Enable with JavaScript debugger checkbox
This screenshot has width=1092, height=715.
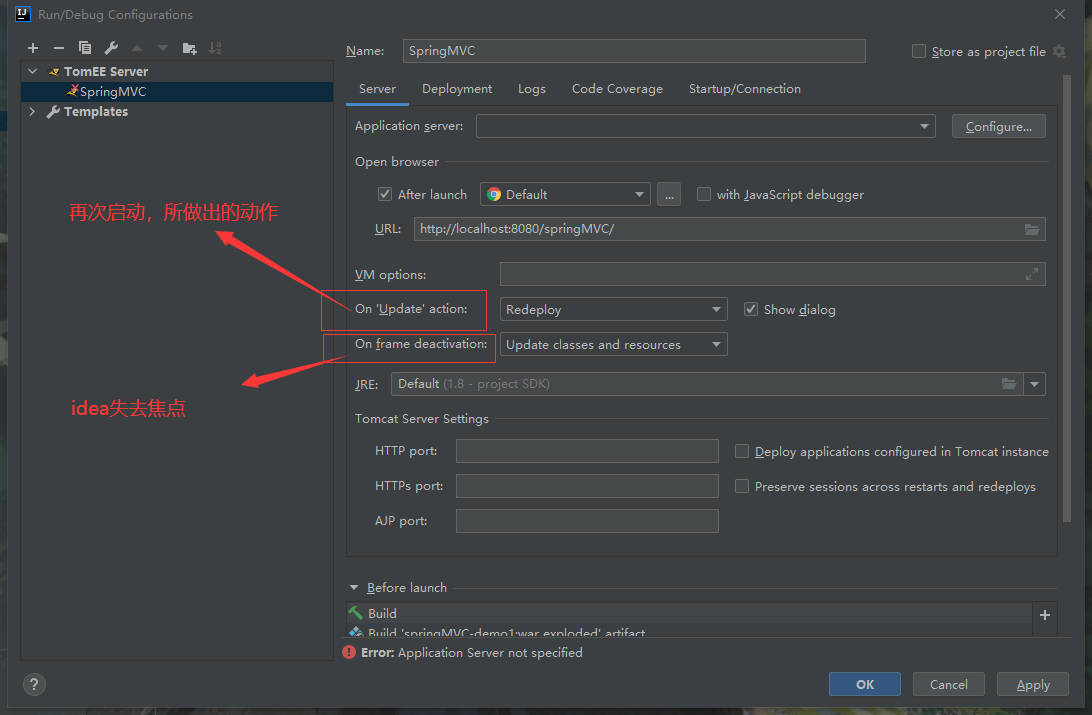pyautogui.click(x=704, y=194)
